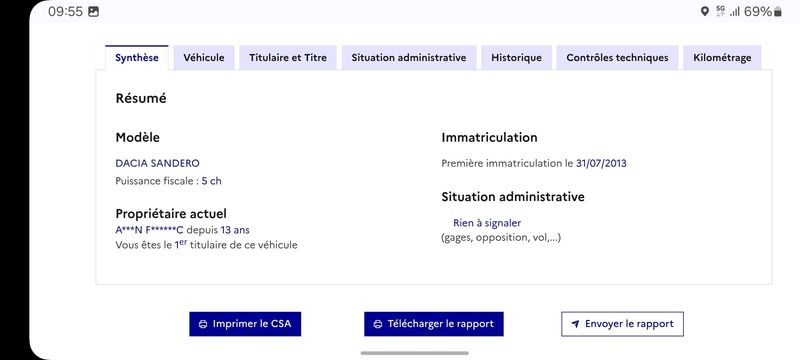This screenshot has width=800, height=360.
Task: Show the Kilométrage tab
Action: (722, 58)
